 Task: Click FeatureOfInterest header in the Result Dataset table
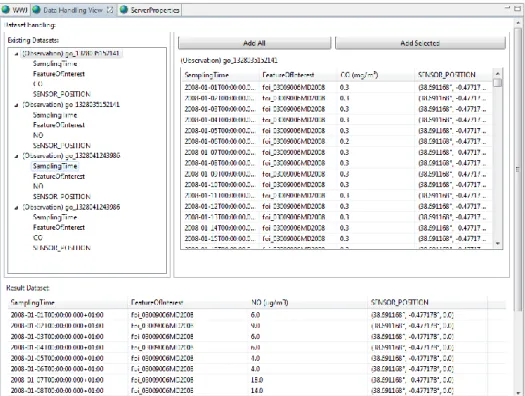click(188, 302)
